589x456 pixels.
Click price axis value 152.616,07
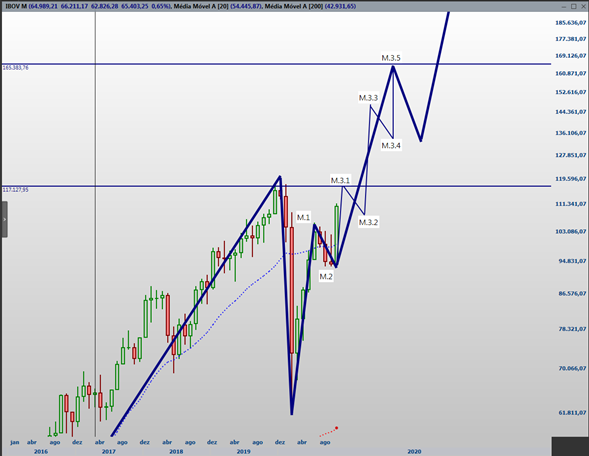click(x=571, y=92)
